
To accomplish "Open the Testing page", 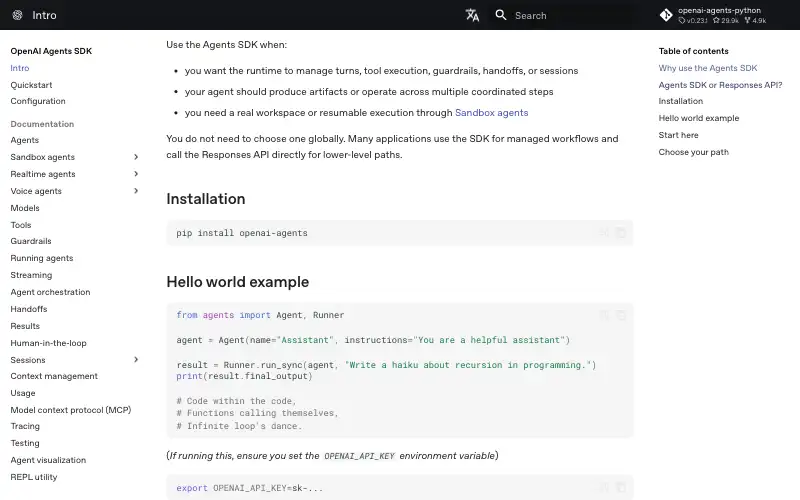I will (25, 443).
